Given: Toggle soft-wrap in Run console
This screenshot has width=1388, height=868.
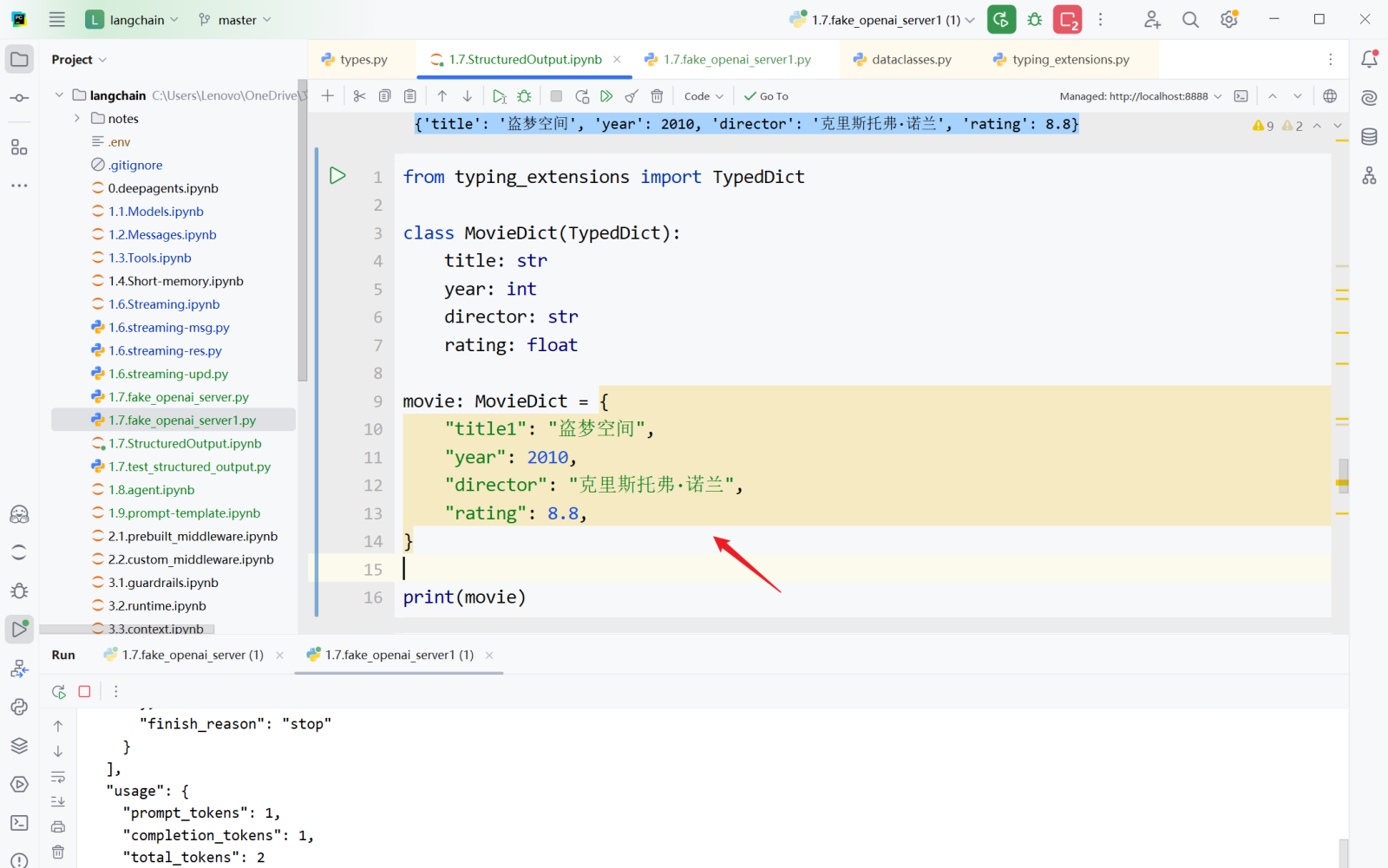Looking at the screenshot, I should [x=58, y=776].
